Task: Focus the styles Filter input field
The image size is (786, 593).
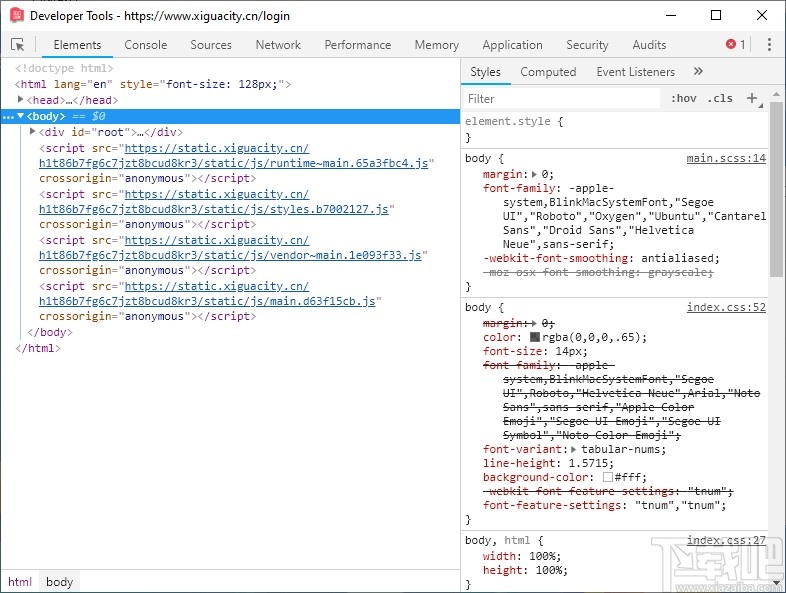Action: [562, 99]
